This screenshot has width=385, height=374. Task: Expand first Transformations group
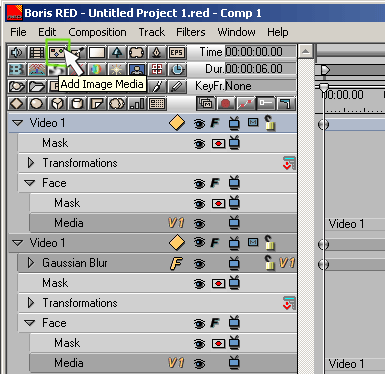click(31, 163)
